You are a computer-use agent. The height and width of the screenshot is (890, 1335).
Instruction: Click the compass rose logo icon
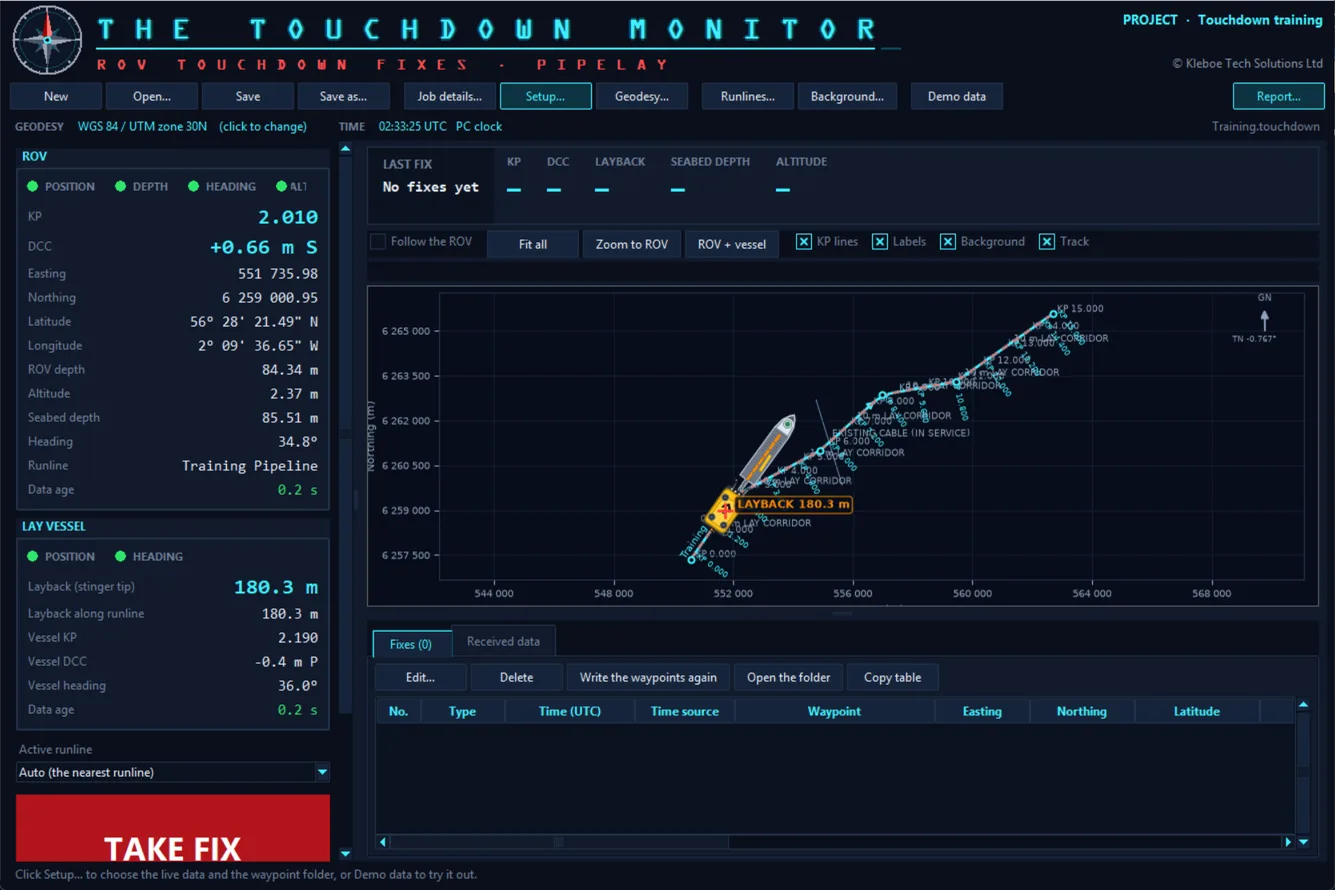(x=46, y=39)
